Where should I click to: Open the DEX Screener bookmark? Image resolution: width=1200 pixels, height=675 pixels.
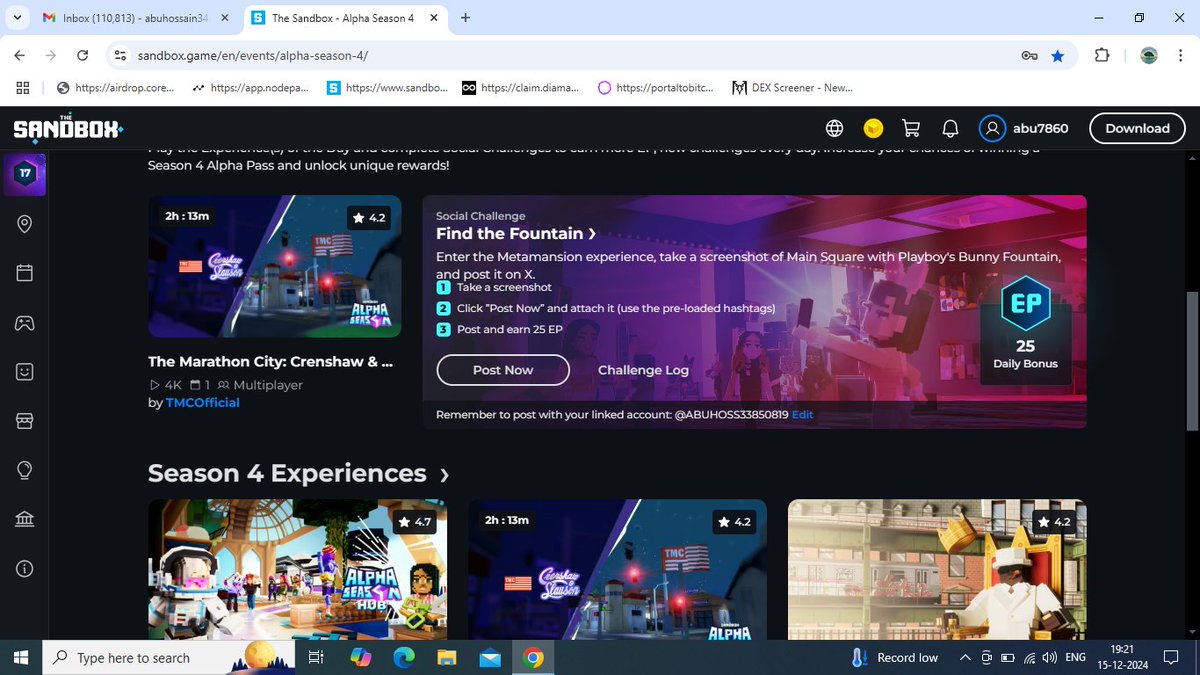[792, 88]
